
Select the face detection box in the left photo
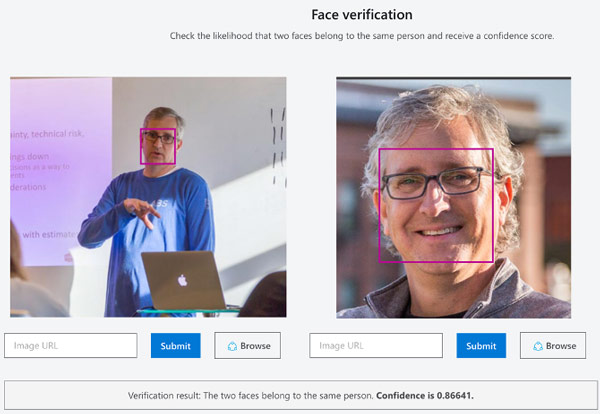[x=158, y=146]
